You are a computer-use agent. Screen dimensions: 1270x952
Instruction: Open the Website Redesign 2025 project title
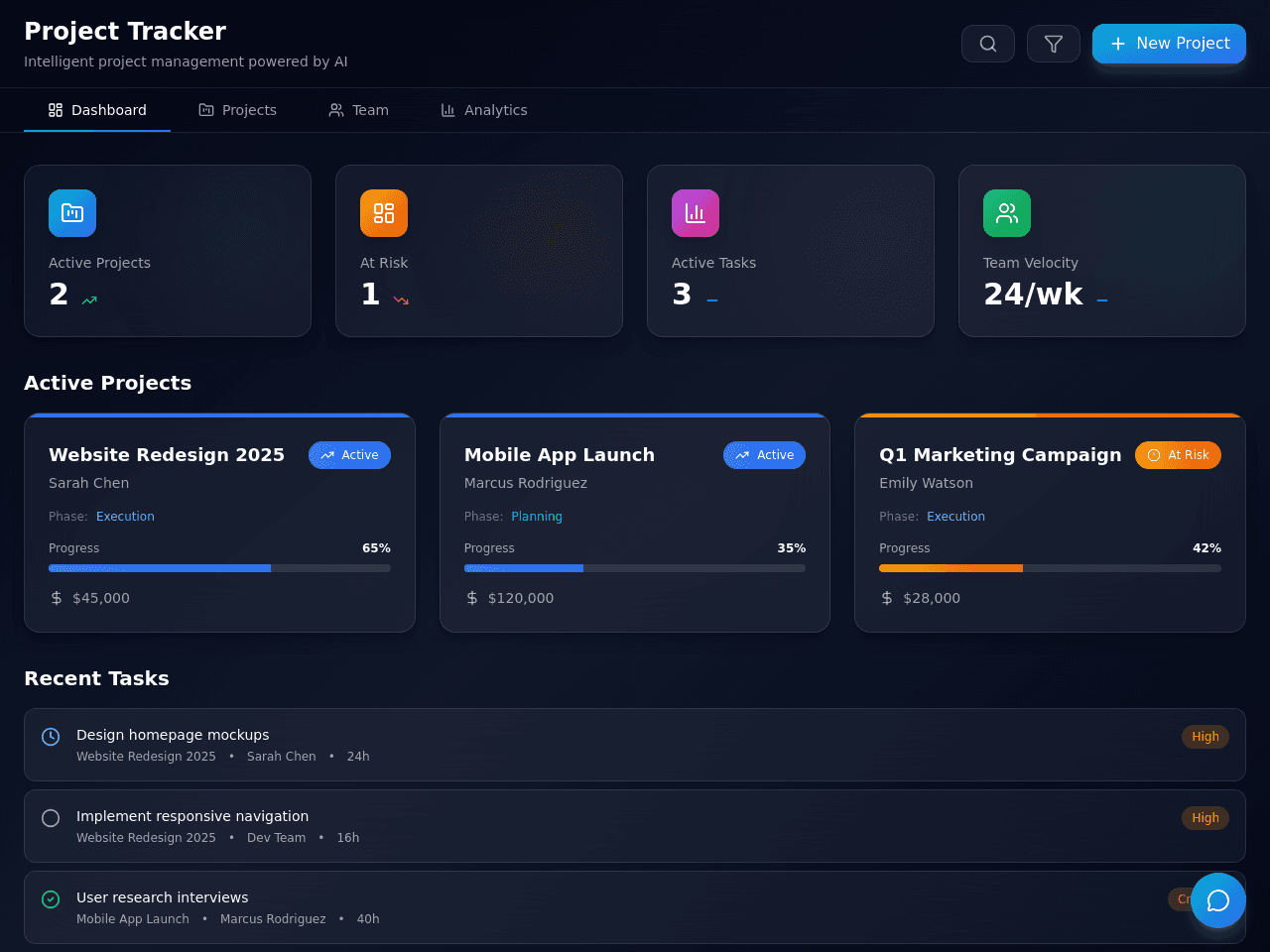pos(167,455)
